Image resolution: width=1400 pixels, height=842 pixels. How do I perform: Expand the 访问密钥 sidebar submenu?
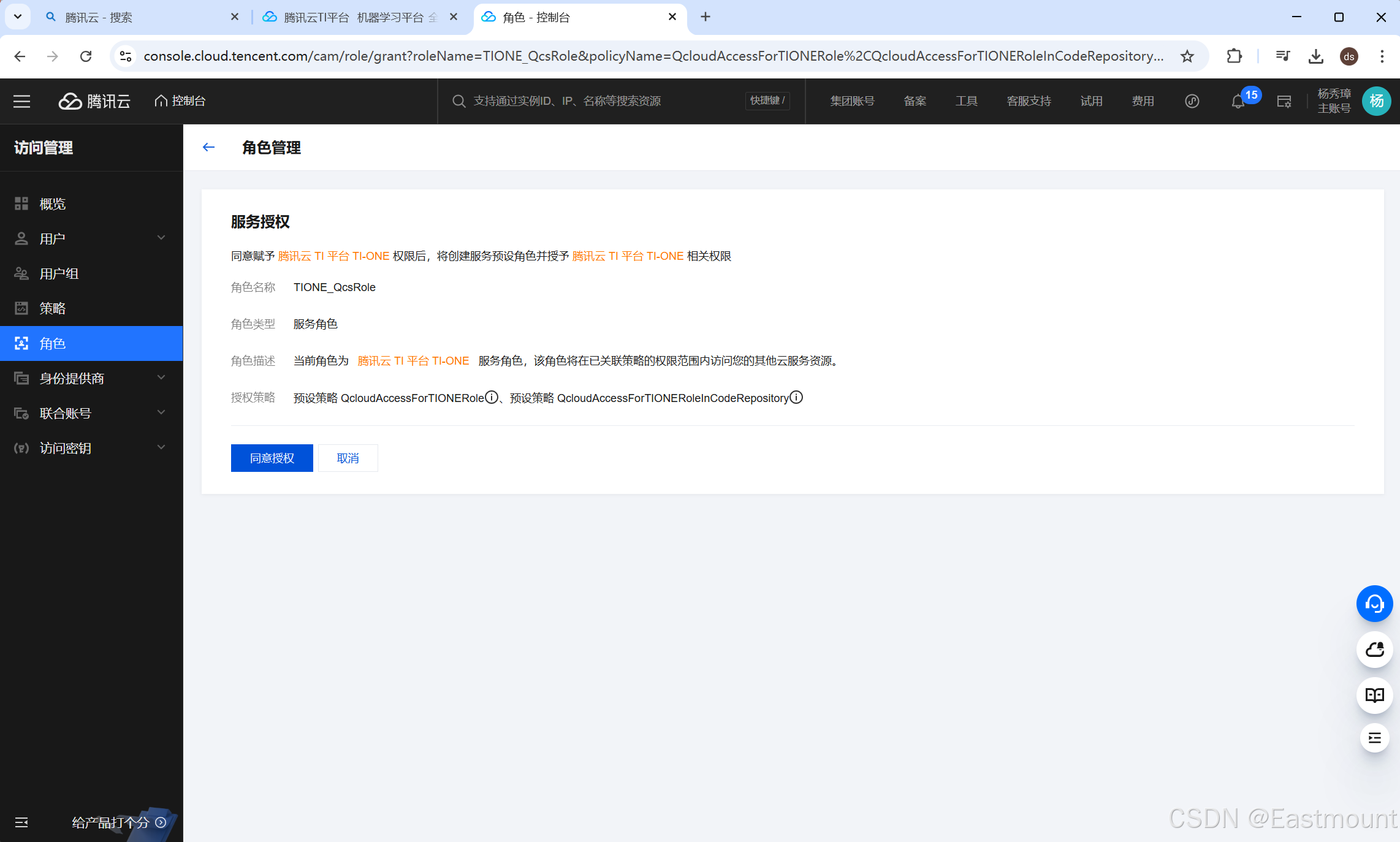pyautogui.click(x=161, y=448)
